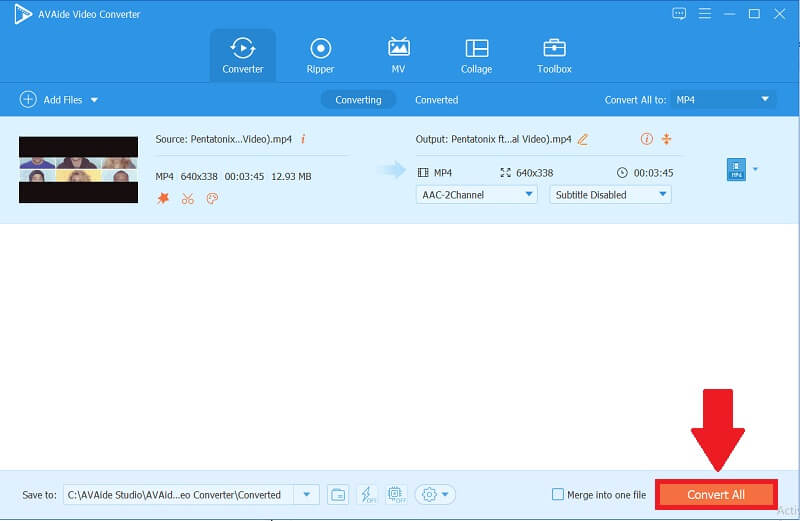
Task: Open the Convert All to MP4 dropdown
Action: 723,100
